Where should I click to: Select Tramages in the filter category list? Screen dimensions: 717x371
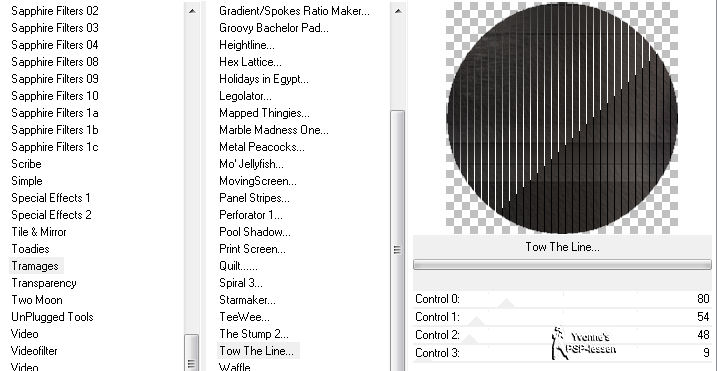(x=35, y=266)
